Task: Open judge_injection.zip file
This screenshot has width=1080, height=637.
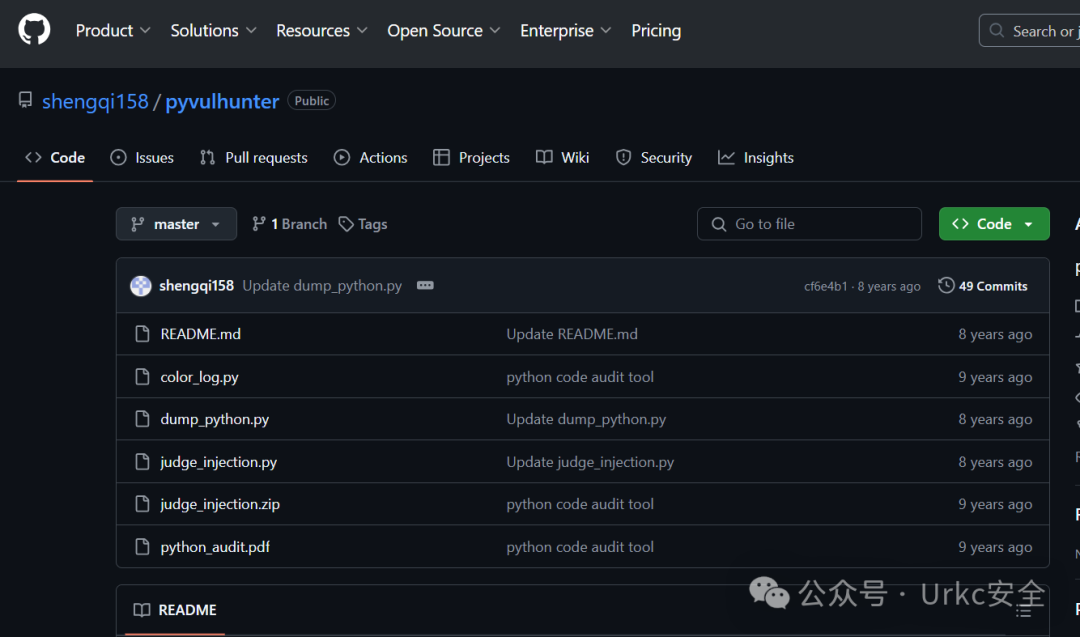Action: [220, 504]
